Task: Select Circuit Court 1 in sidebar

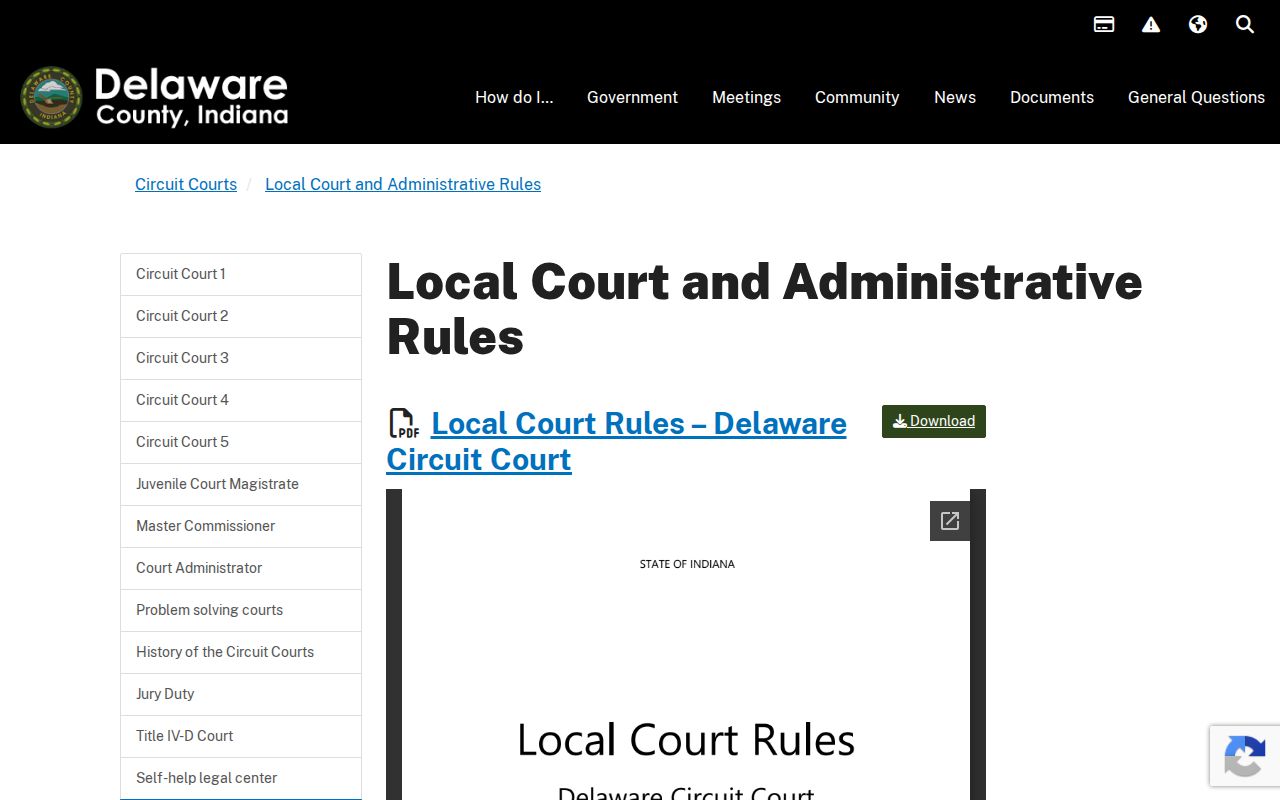Action: coord(241,274)
